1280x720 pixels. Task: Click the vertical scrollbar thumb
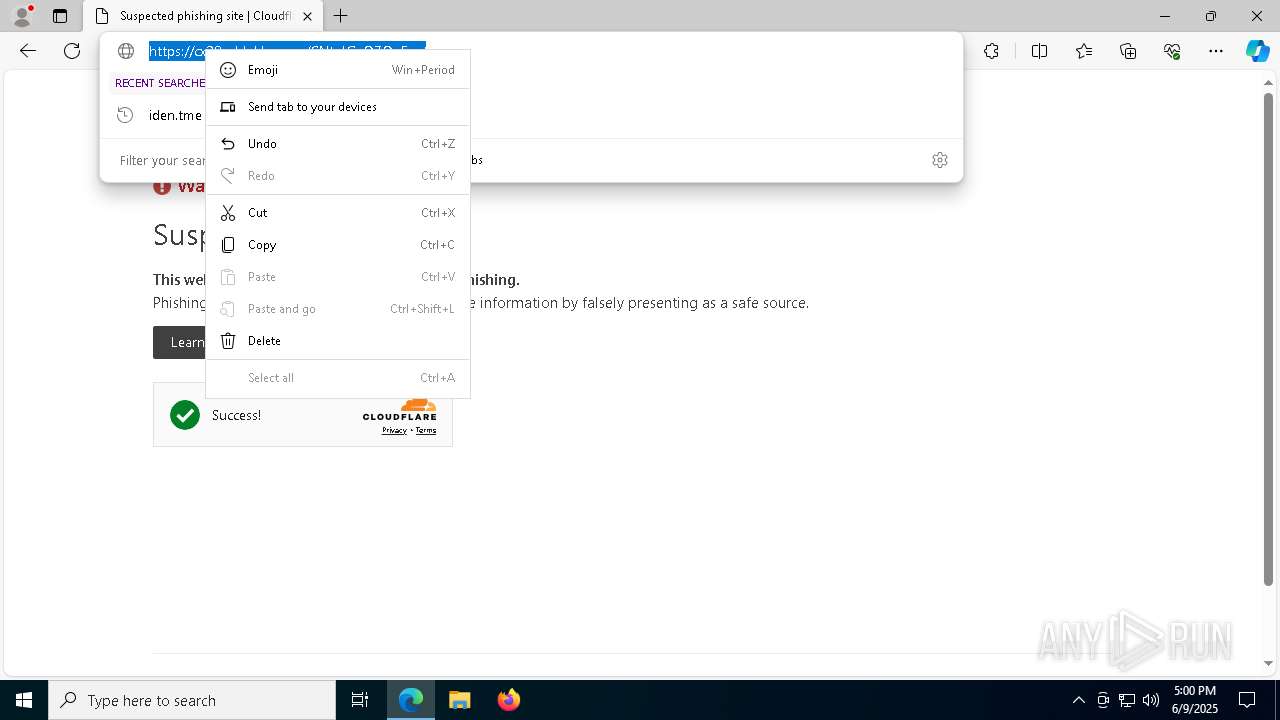point(1268,340)
